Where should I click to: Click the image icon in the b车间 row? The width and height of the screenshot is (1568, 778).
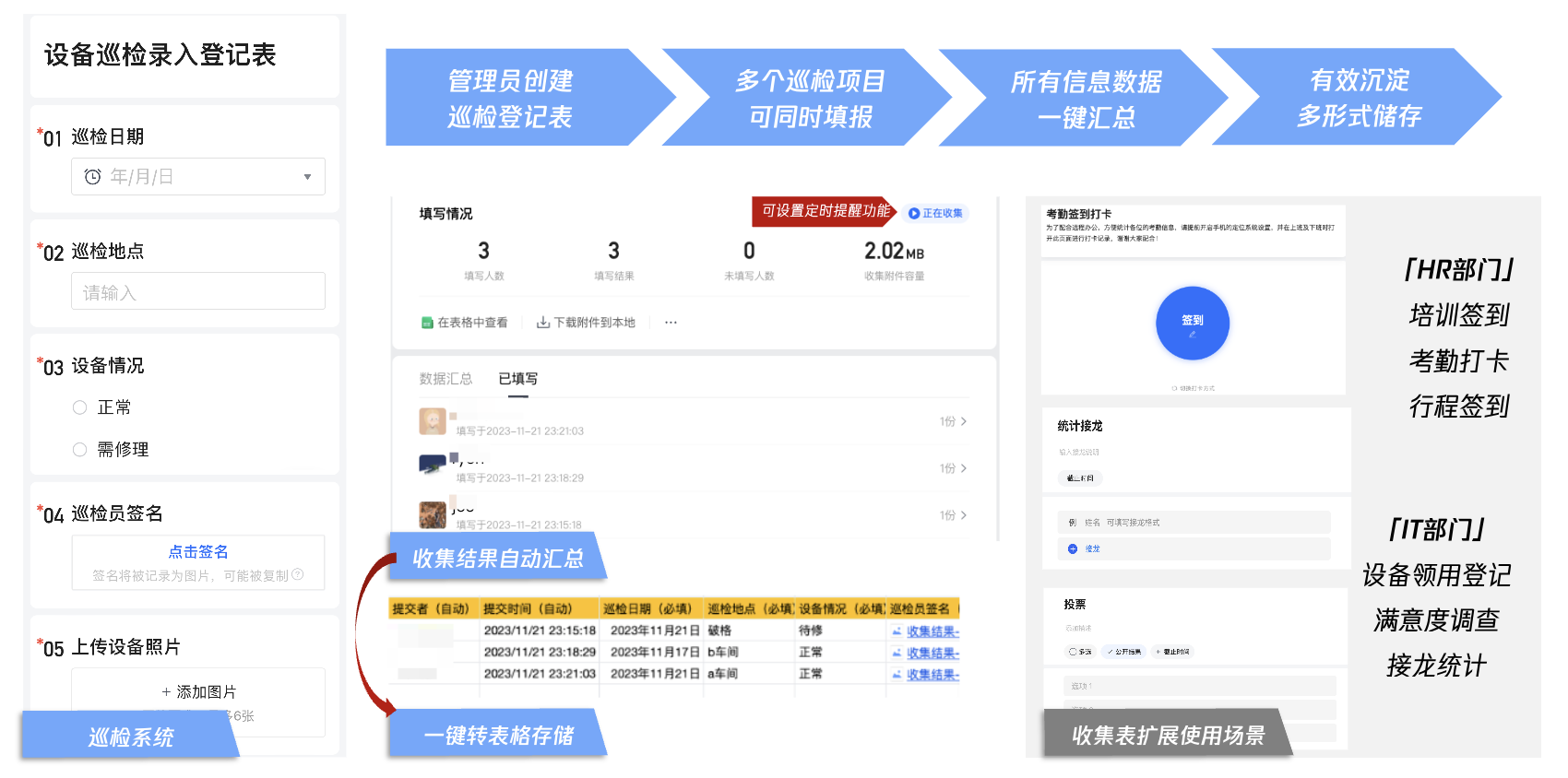897,653
